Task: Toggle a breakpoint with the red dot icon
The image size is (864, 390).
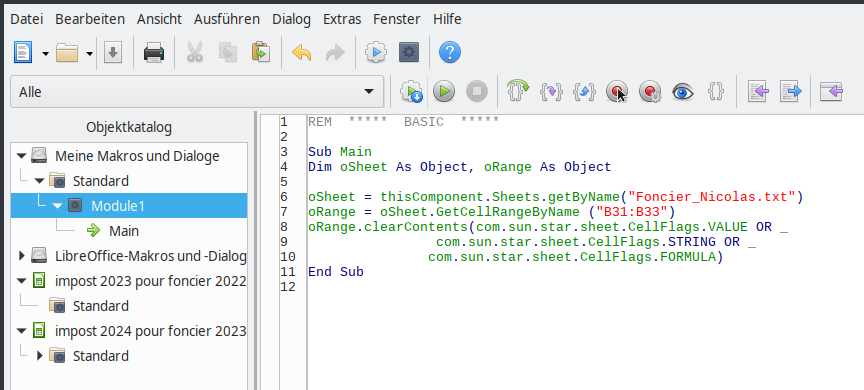Action: pos(617,91)
